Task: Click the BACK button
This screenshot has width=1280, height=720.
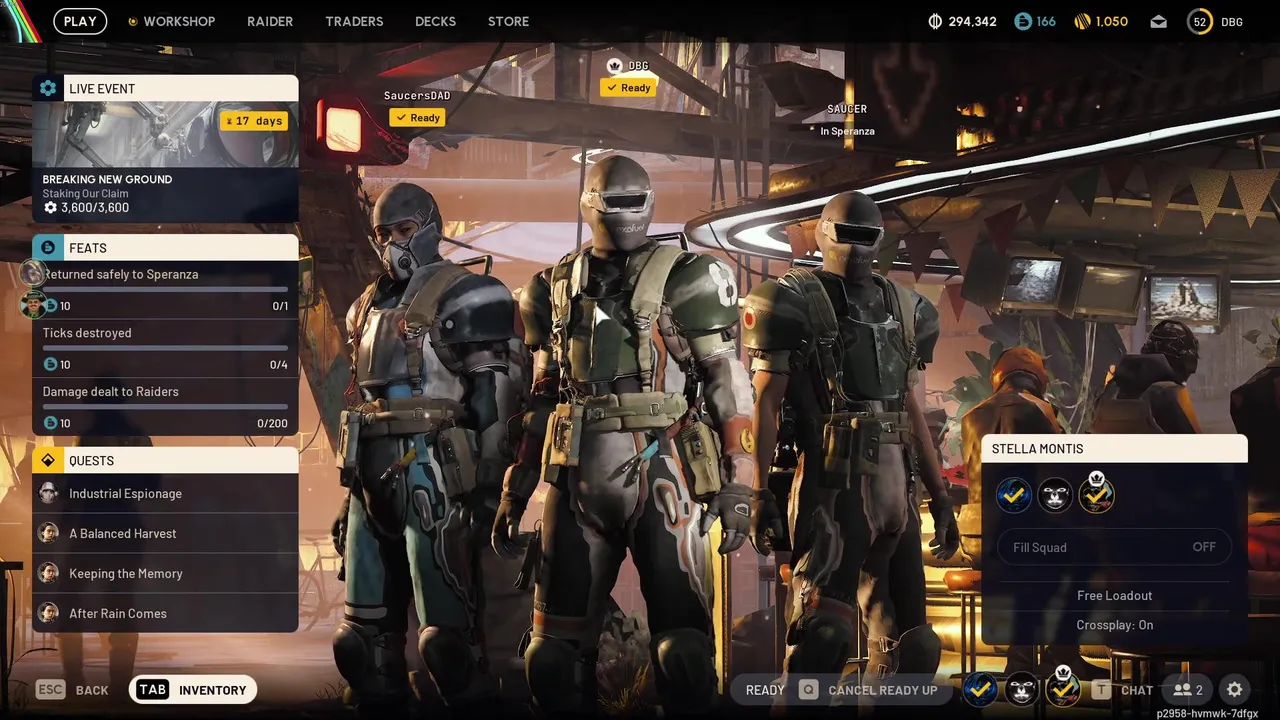Action: (x=92, y=690)
